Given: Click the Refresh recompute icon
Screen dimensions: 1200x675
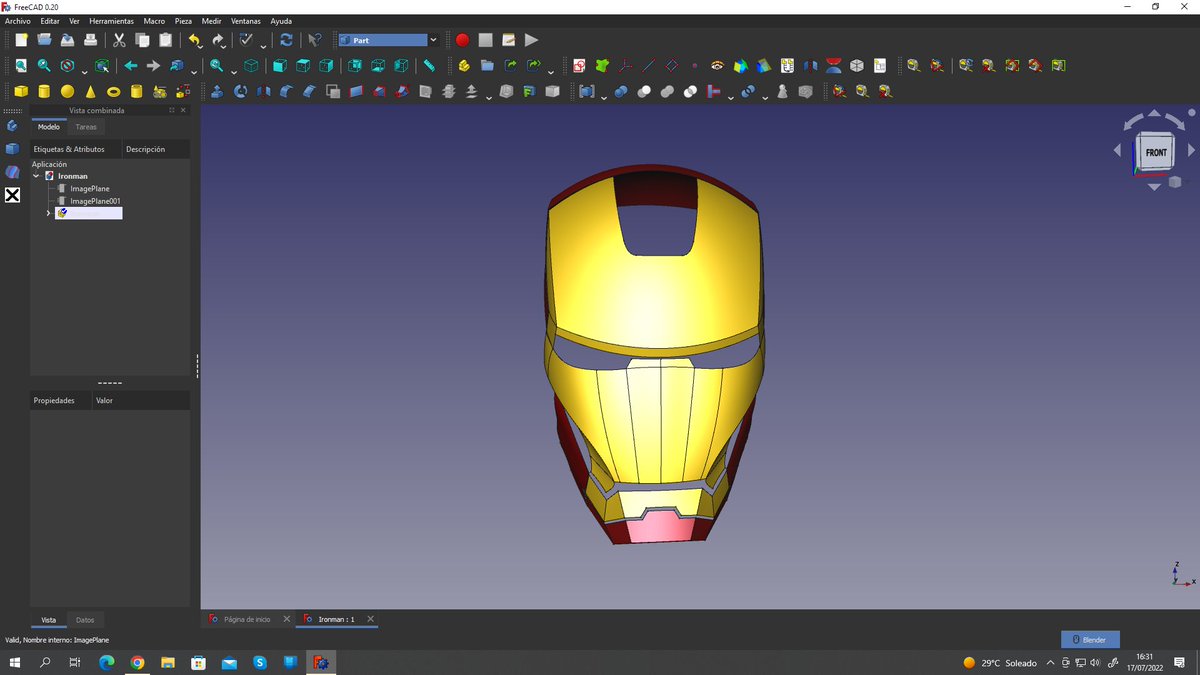Looking at the screenshot, I should pyautogui.click(x=286, y=40).
